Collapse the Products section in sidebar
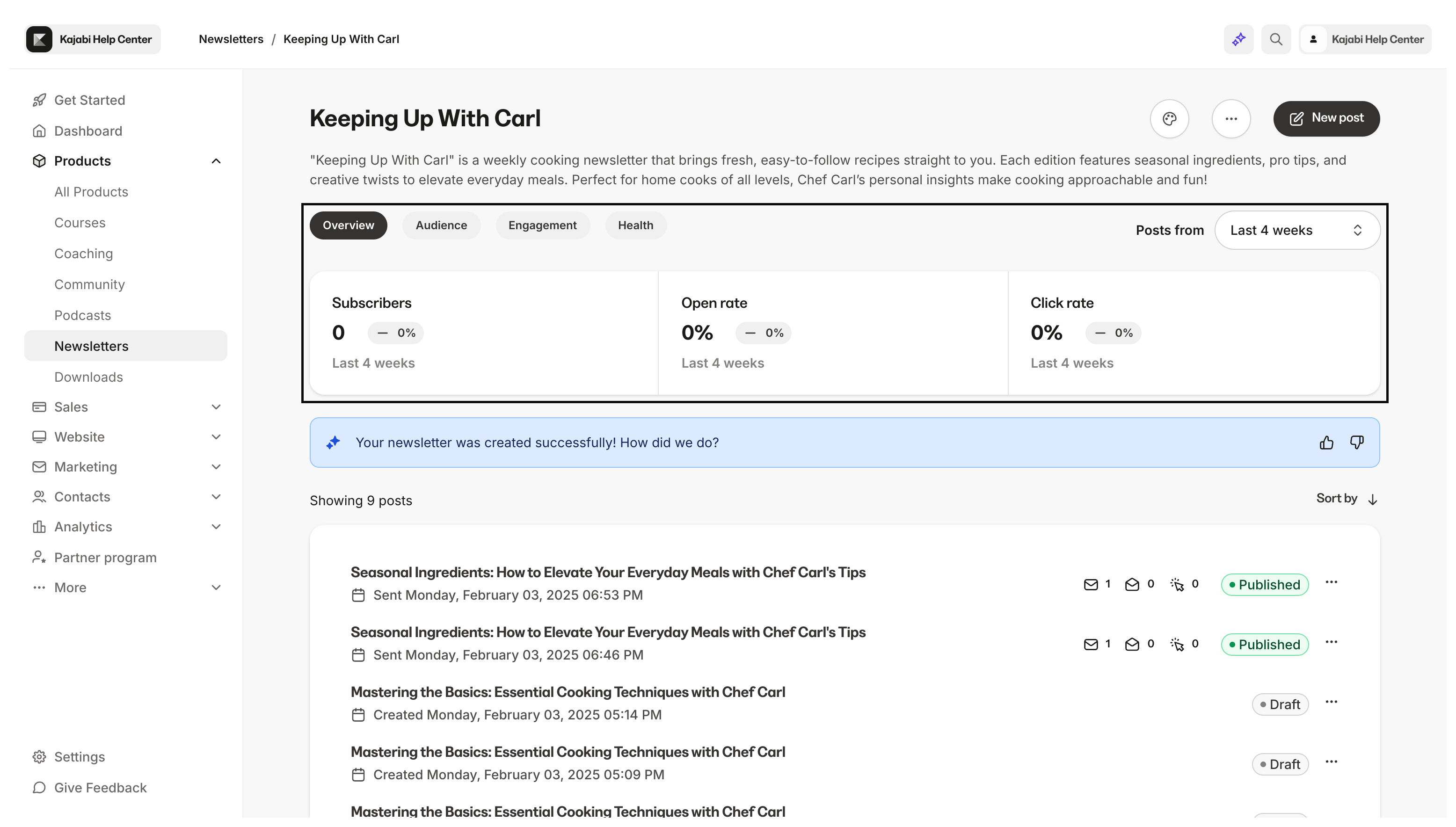1456x827 pixels. click(216, 161)
